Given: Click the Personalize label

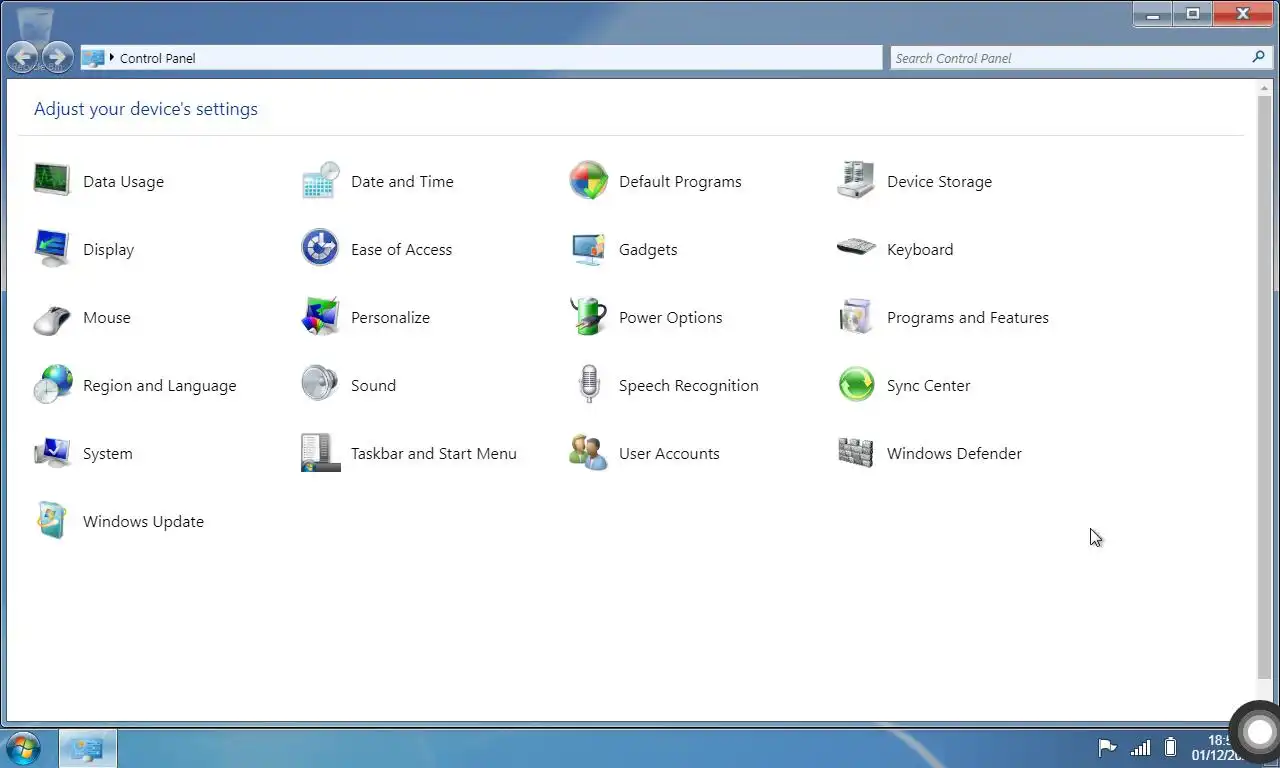Looking at the screenshot, I should pos(390,317).
